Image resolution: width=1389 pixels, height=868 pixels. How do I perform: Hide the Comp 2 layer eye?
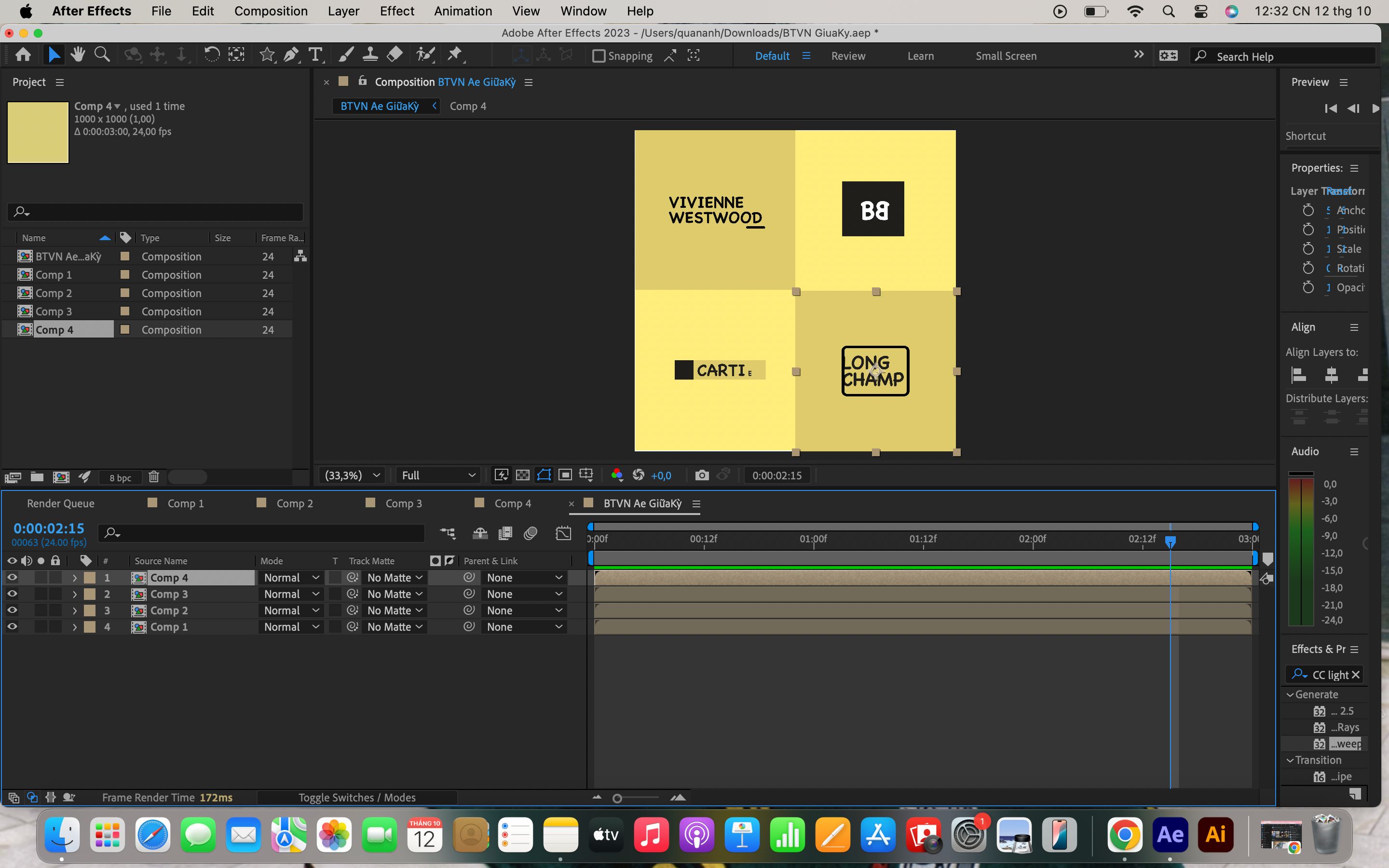pyautogui.click(x=12, y=610)
